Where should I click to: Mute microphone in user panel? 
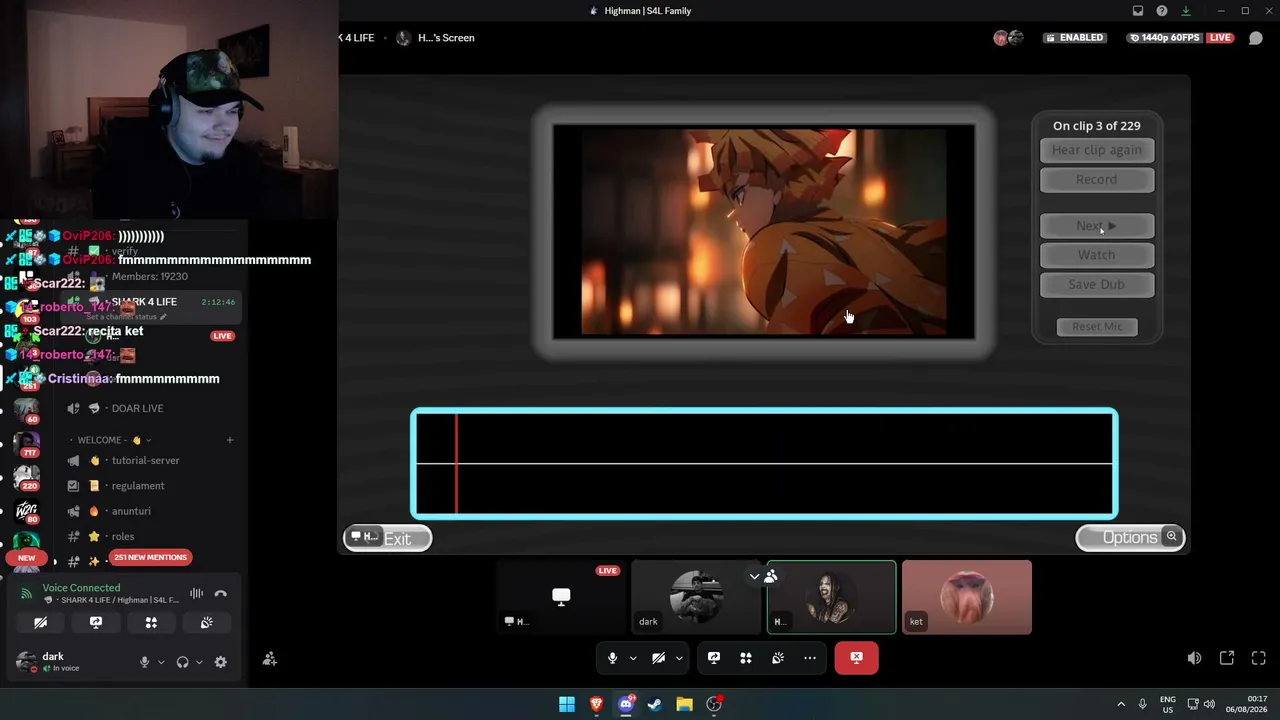[144, 662]
